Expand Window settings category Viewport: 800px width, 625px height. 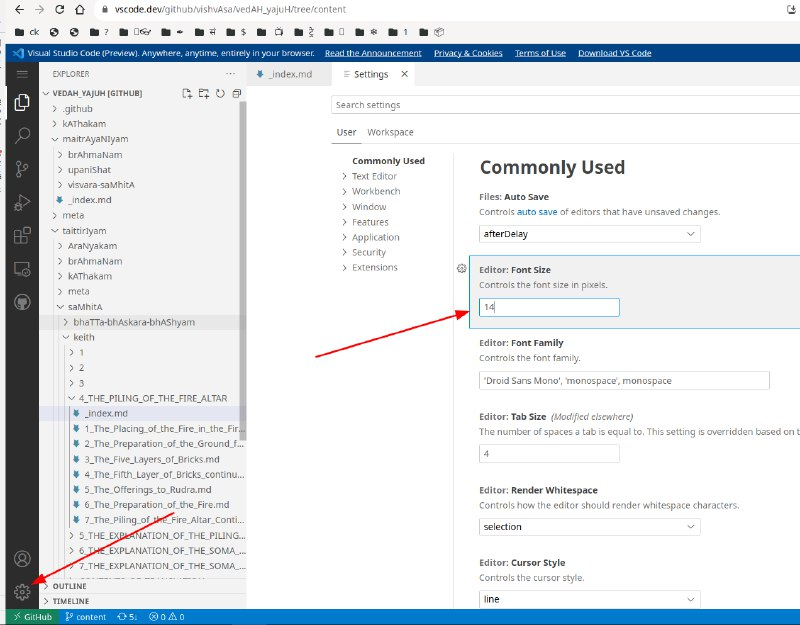(369, 207)
